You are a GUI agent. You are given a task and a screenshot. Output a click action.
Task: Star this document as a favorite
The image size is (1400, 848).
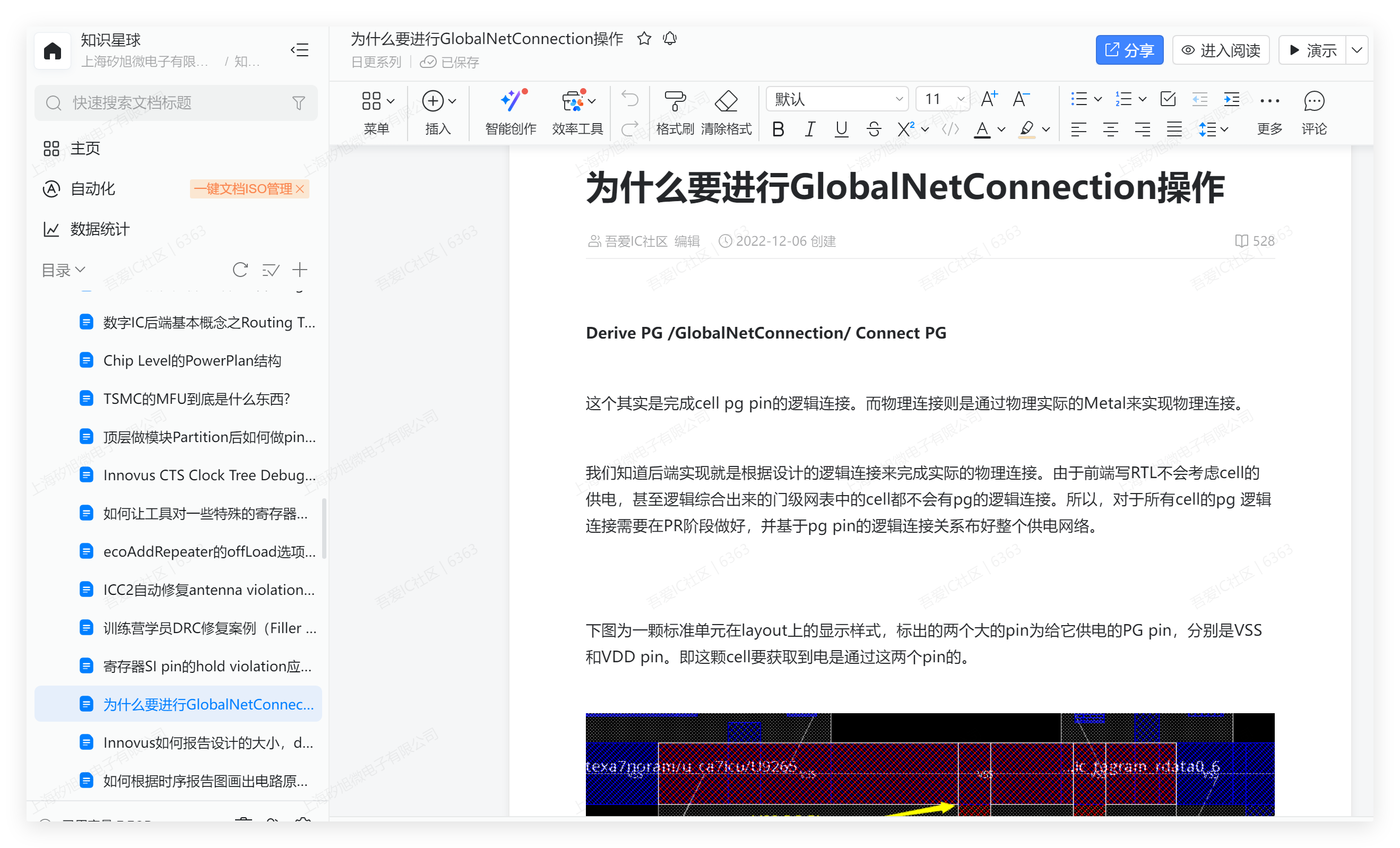(644, 39)
